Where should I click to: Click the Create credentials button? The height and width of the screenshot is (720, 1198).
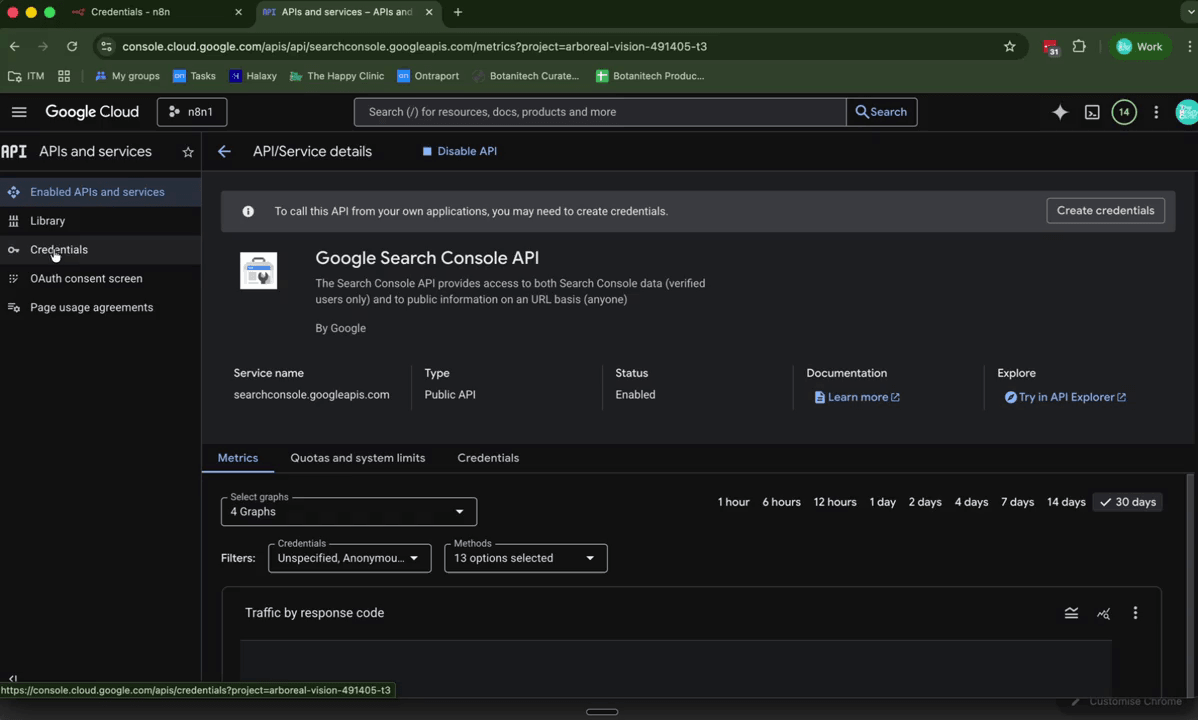tap(1105, 210)
